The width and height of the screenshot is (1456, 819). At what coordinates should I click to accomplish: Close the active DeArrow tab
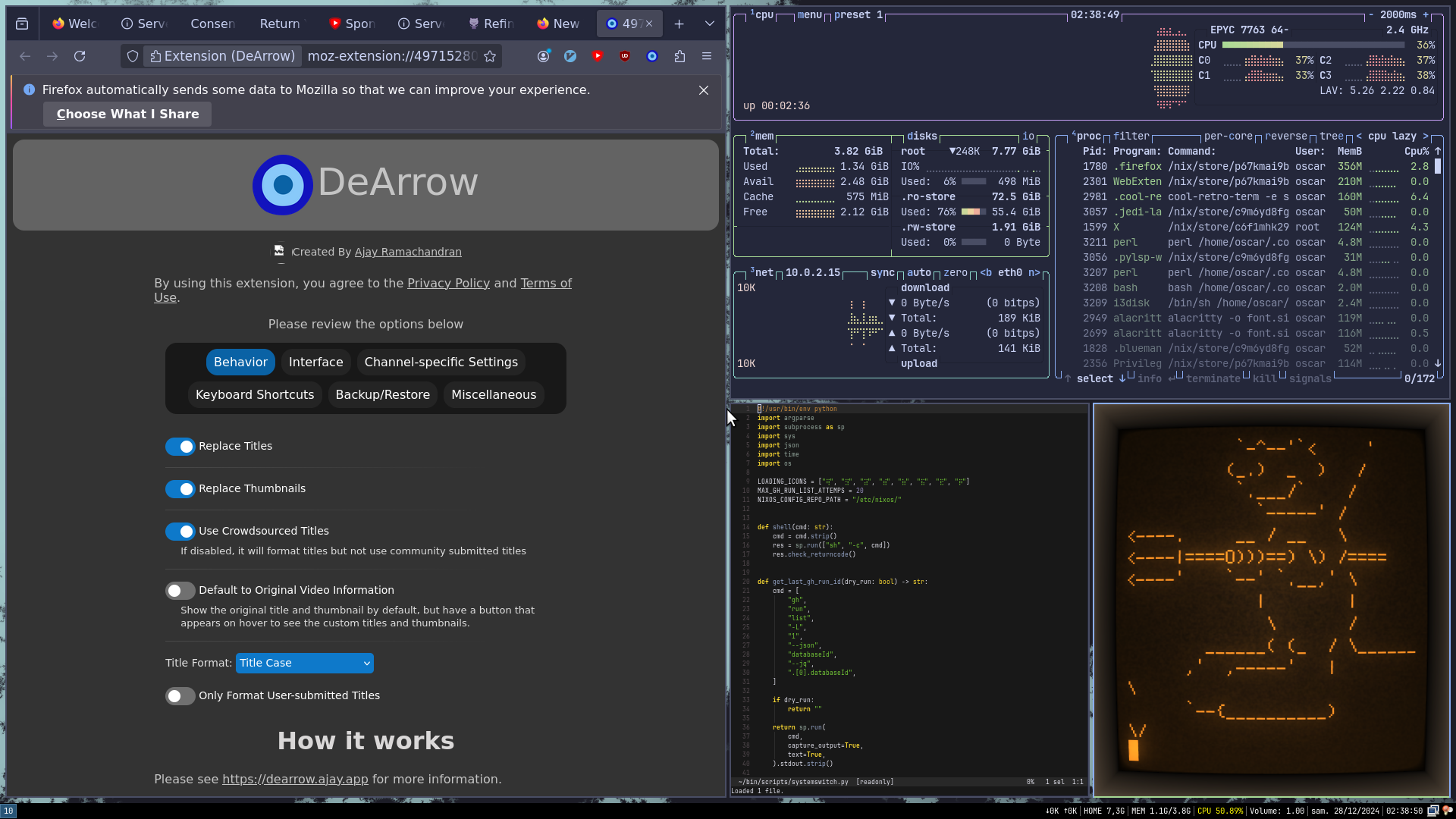(x=649, y=24)
